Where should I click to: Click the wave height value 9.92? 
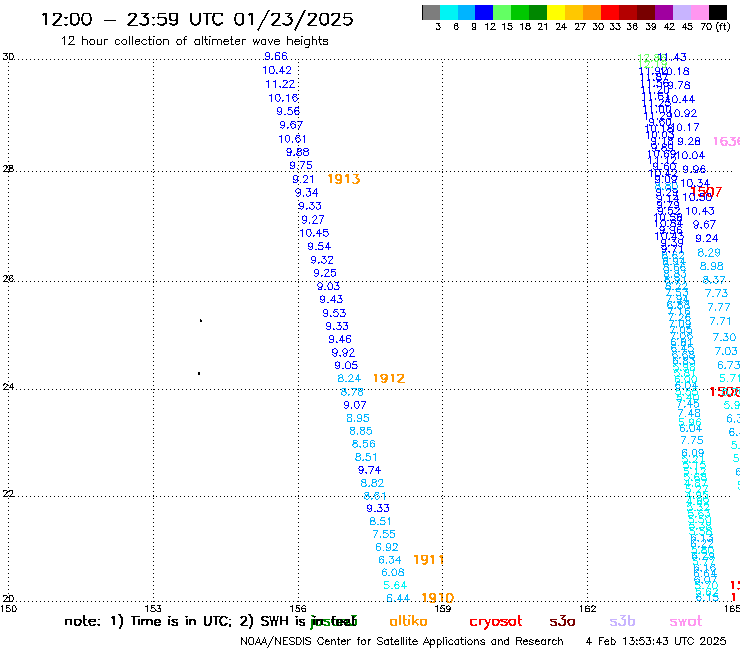point(343,353)
